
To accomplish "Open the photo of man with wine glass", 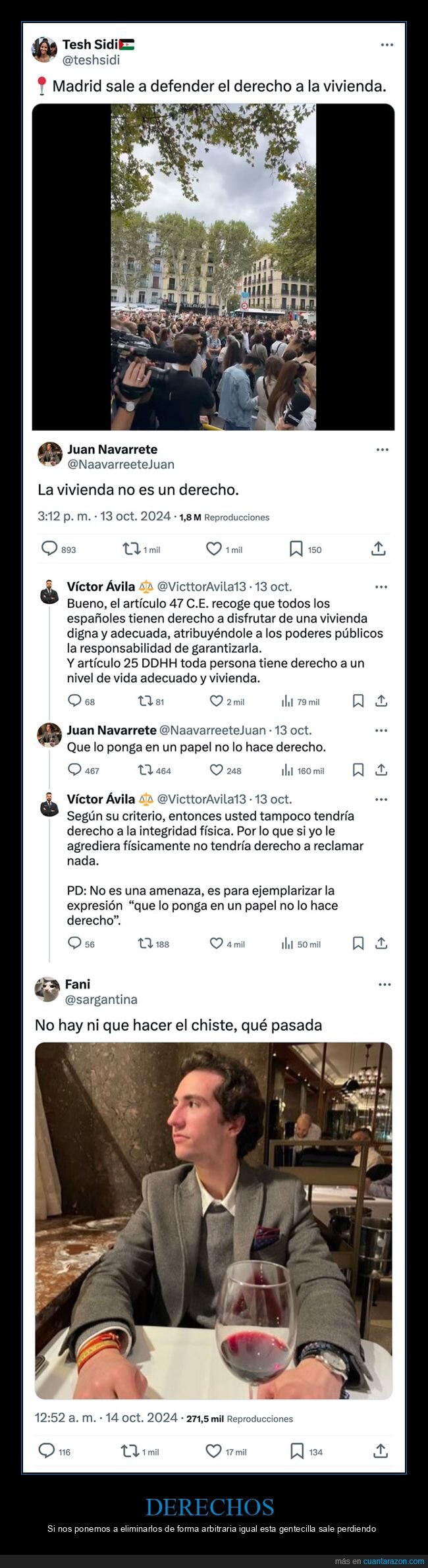I will tap(213, 1220).
